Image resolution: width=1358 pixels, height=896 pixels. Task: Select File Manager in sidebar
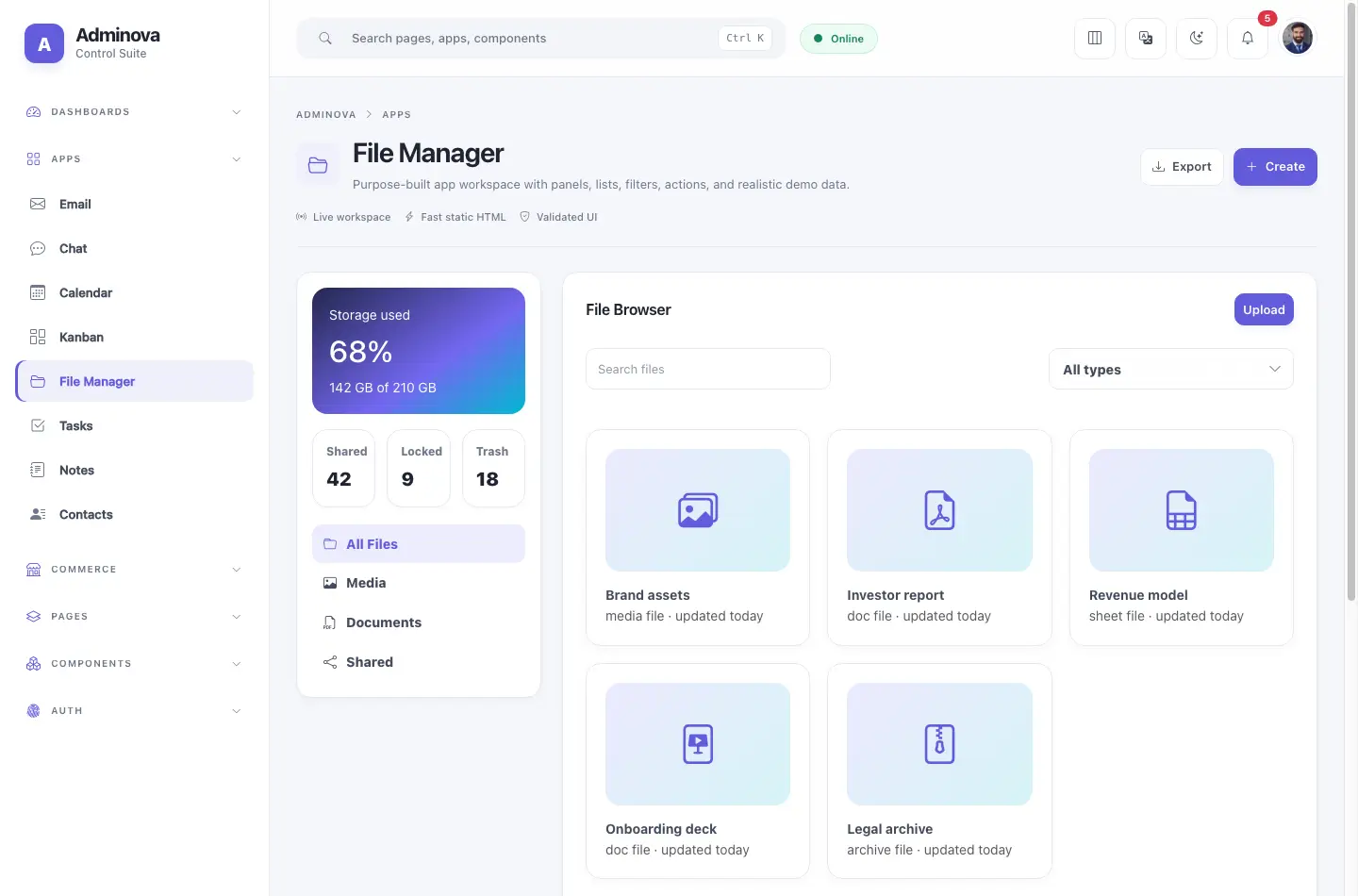(134, 381)
